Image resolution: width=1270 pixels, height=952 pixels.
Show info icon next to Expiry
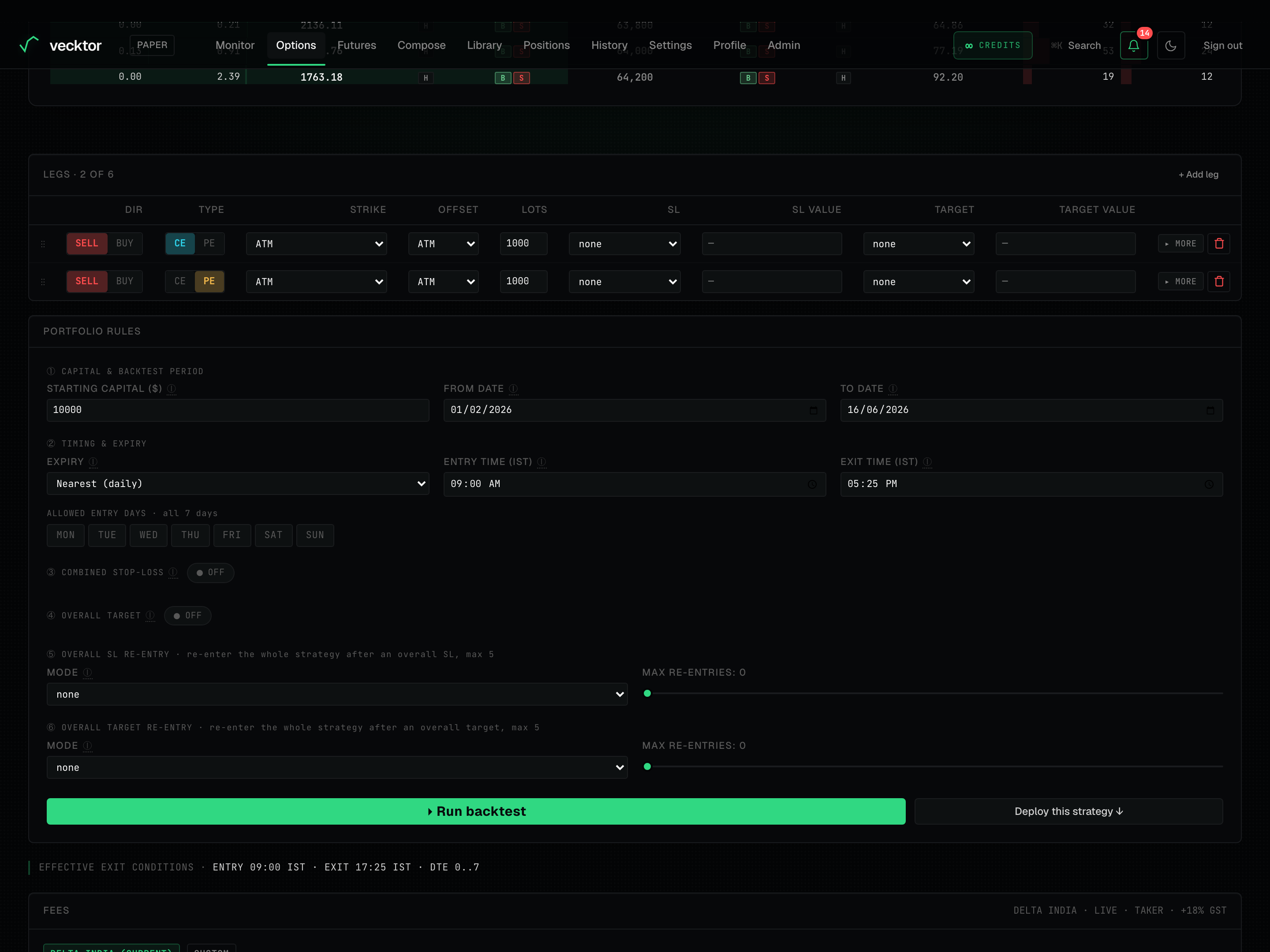tap(93, 462)
